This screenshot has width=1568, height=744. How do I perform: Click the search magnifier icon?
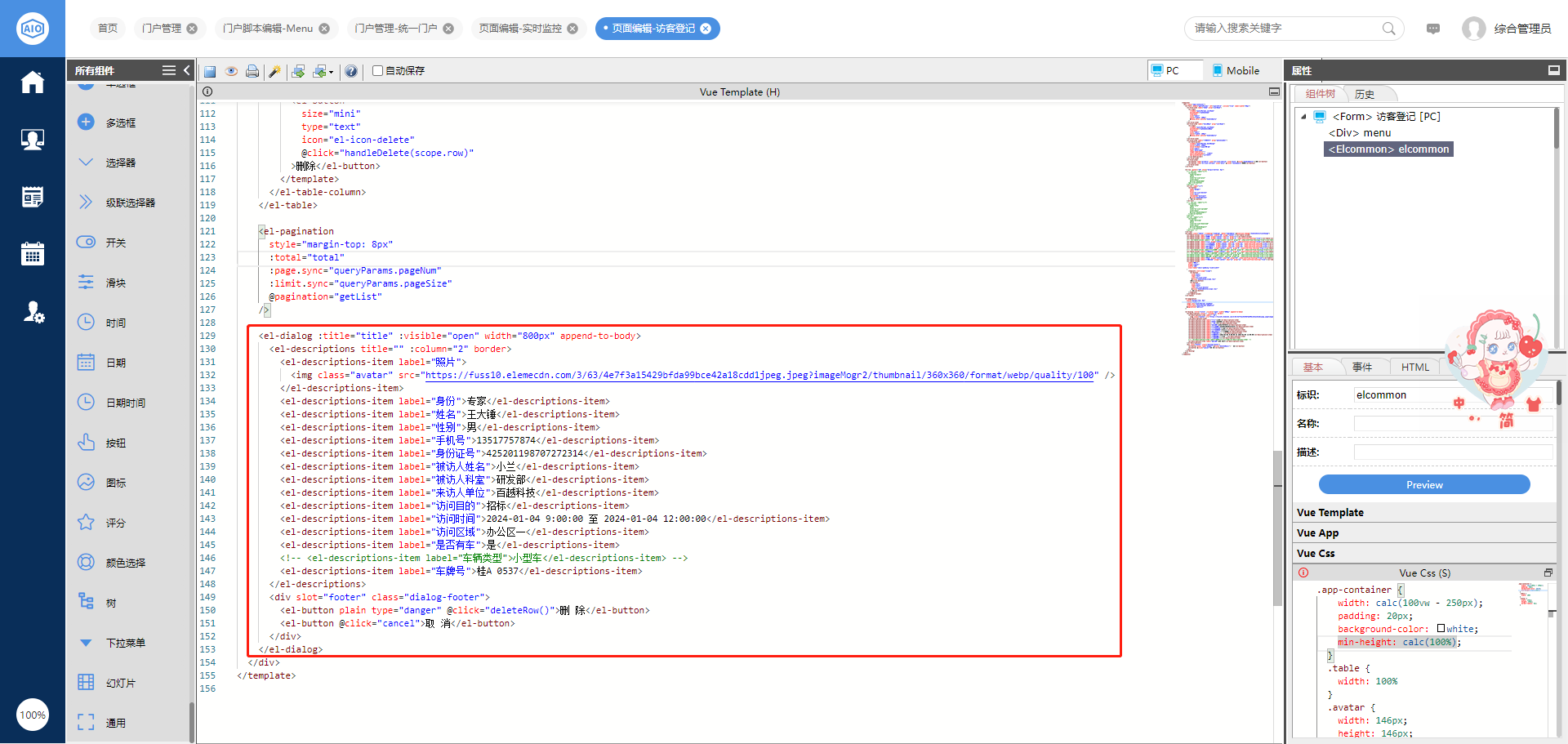(1389, 29)
